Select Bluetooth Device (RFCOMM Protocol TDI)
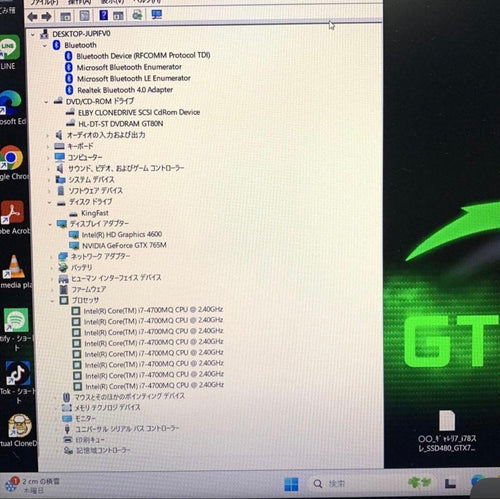The height and width of the screenshot is (499, 500). (143, 56)
